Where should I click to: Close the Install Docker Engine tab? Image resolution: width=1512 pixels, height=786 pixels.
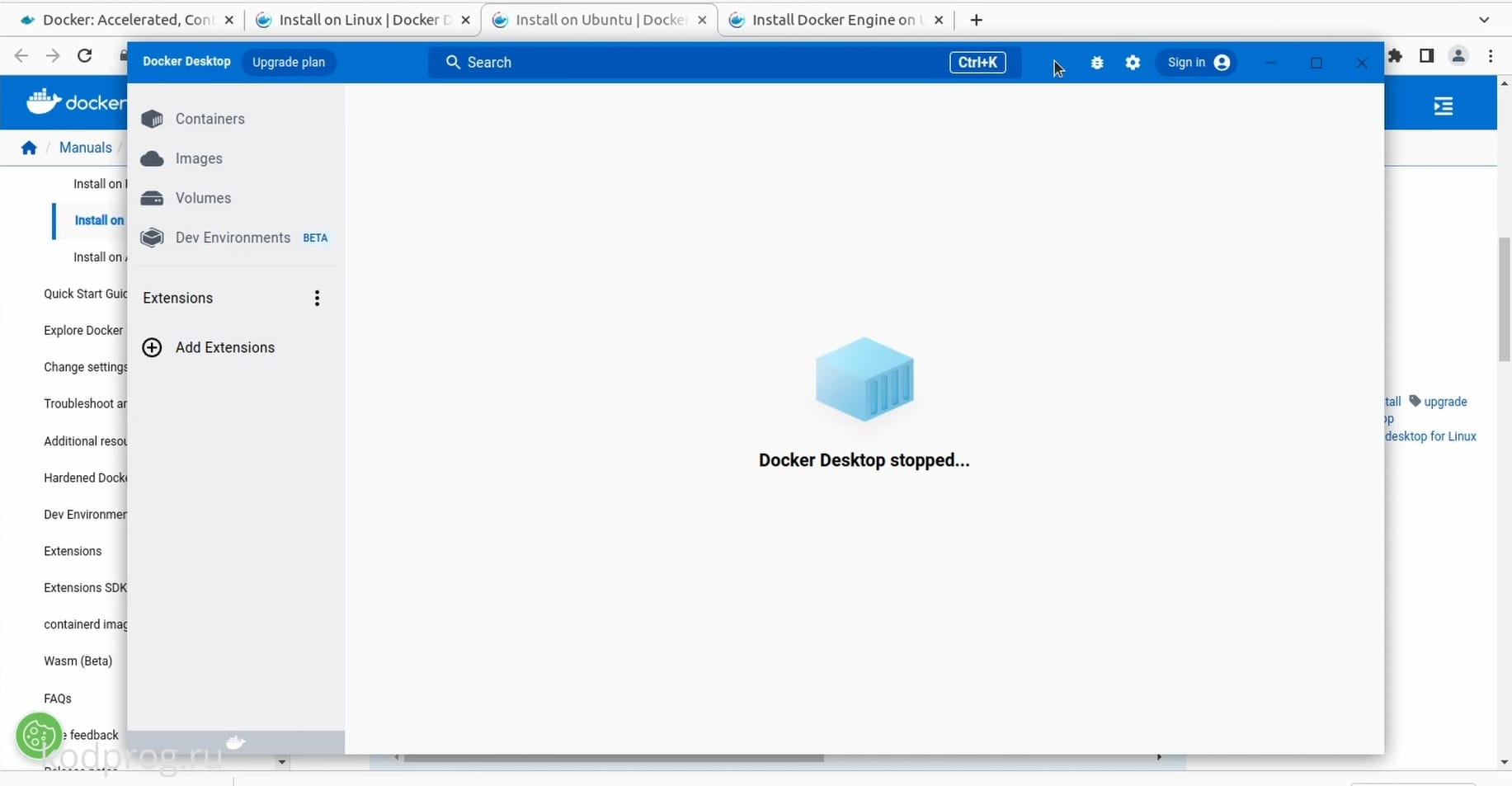939,21
